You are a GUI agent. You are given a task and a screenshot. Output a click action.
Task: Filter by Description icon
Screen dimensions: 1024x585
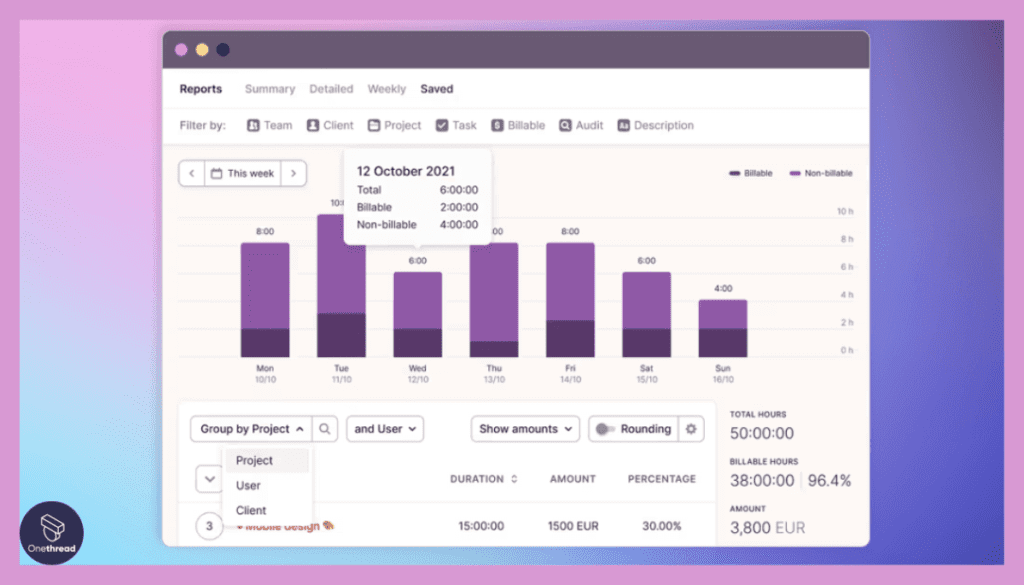[624, 125]
